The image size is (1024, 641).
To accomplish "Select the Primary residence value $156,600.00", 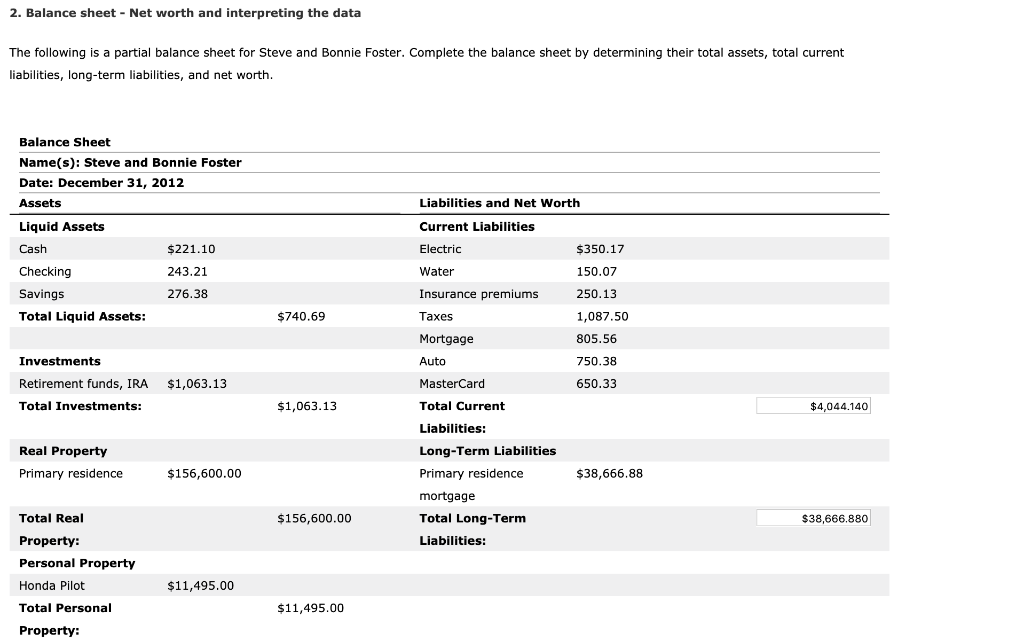I will pos(202,473).
